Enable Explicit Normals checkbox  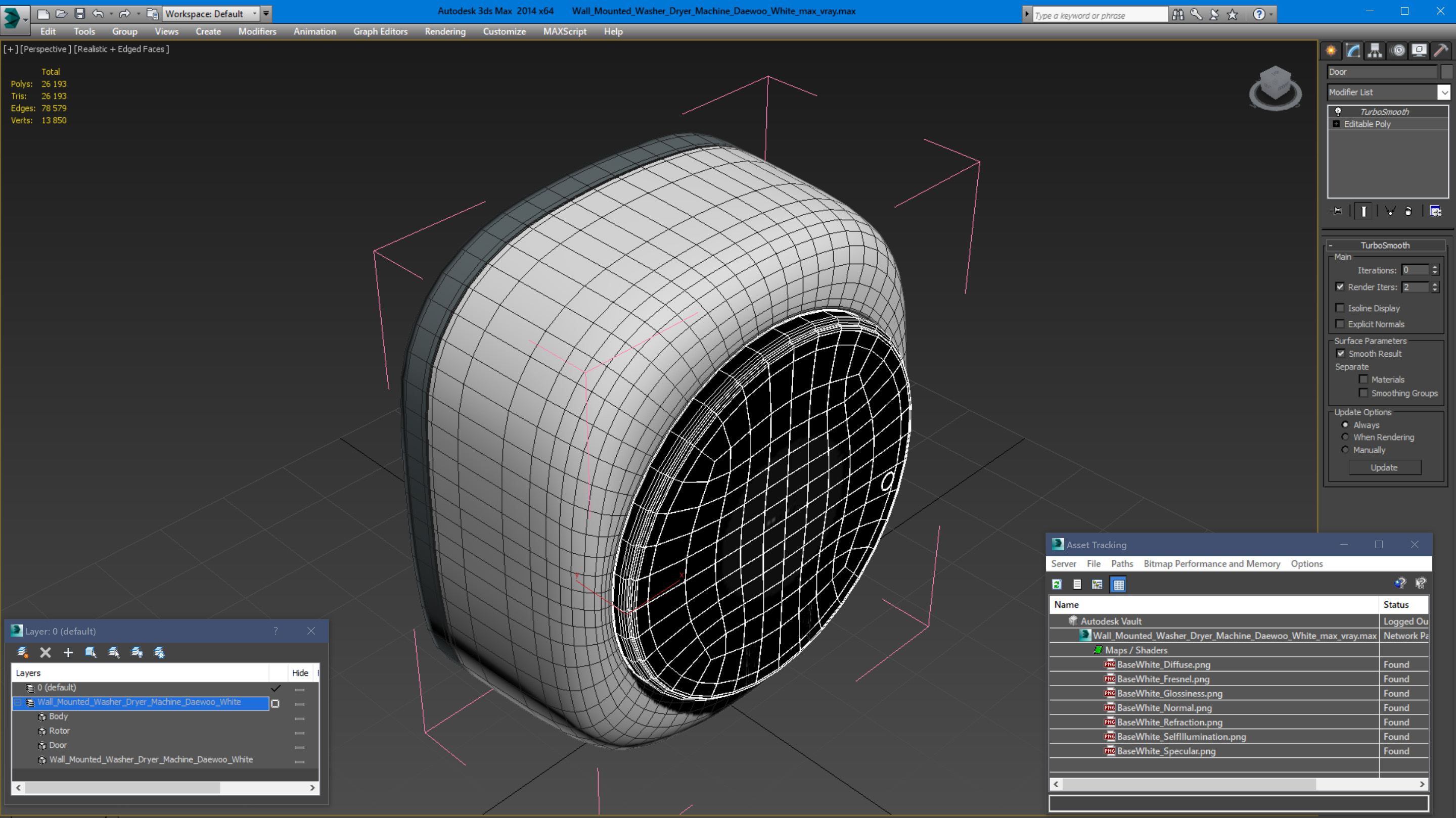click(1340, 324)
